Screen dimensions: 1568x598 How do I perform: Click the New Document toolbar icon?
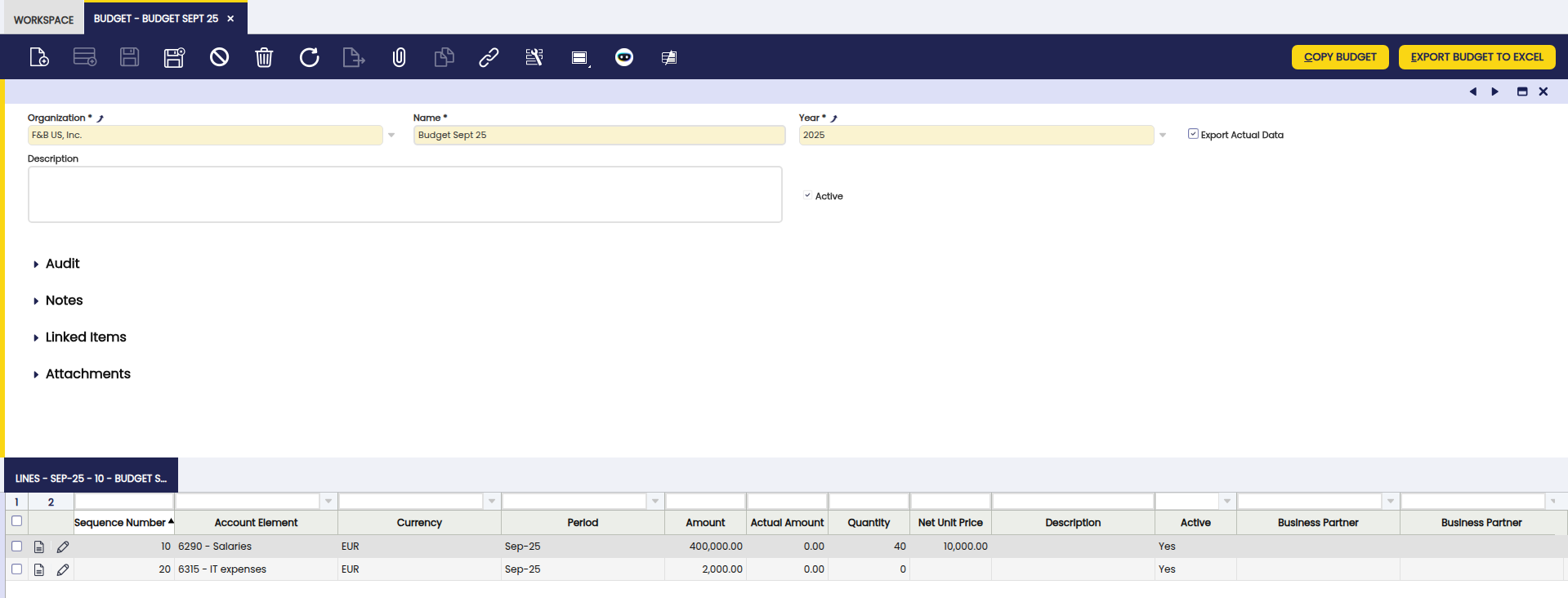coord(39,57)
